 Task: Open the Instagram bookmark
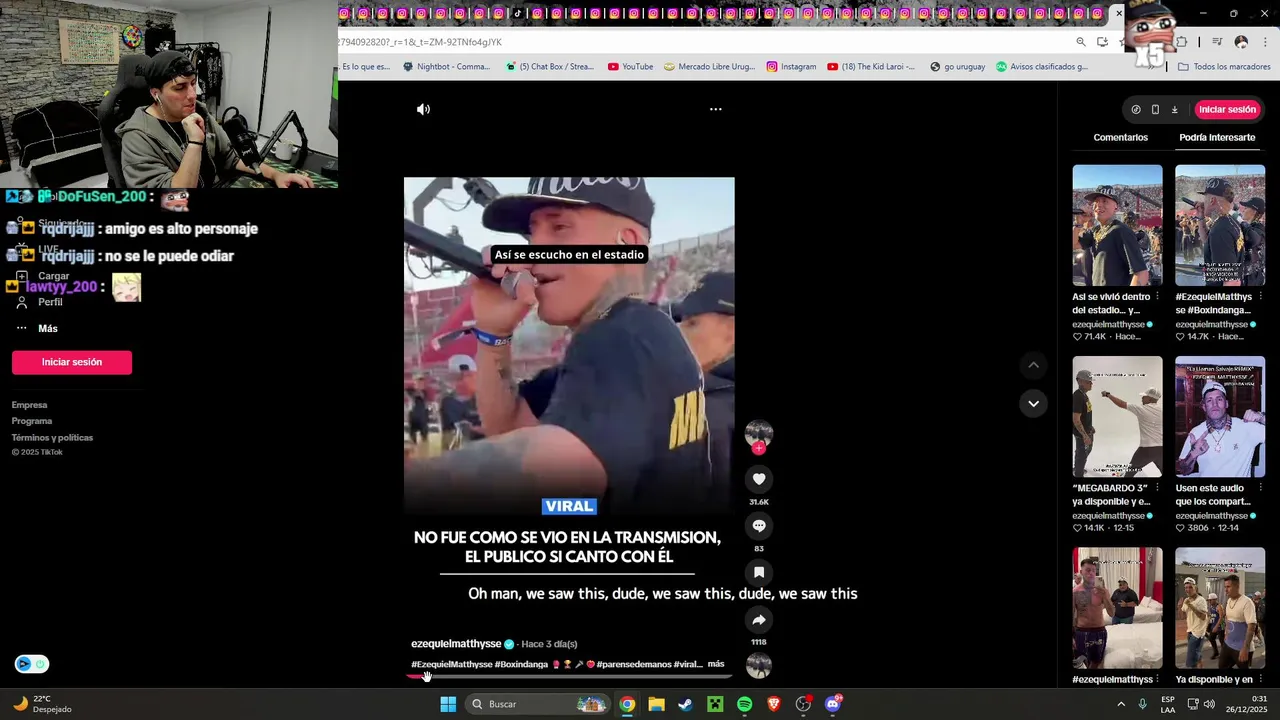coord(791,67)
